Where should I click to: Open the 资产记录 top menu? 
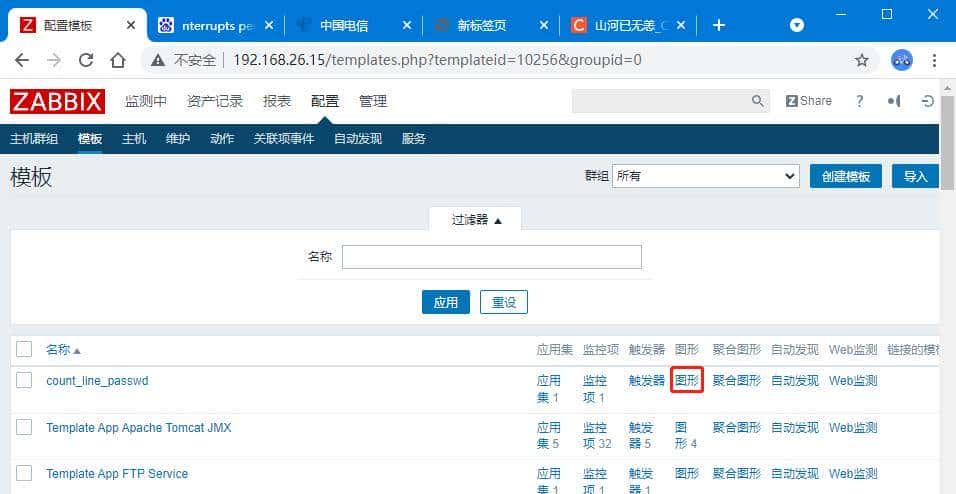click(x=215, y=101)
